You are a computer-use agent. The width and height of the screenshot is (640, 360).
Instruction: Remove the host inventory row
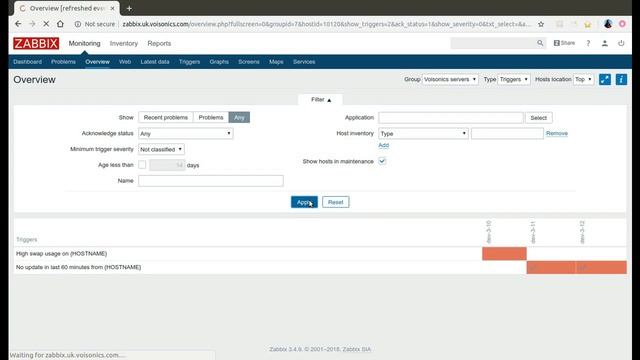click(x=557, y=133)
